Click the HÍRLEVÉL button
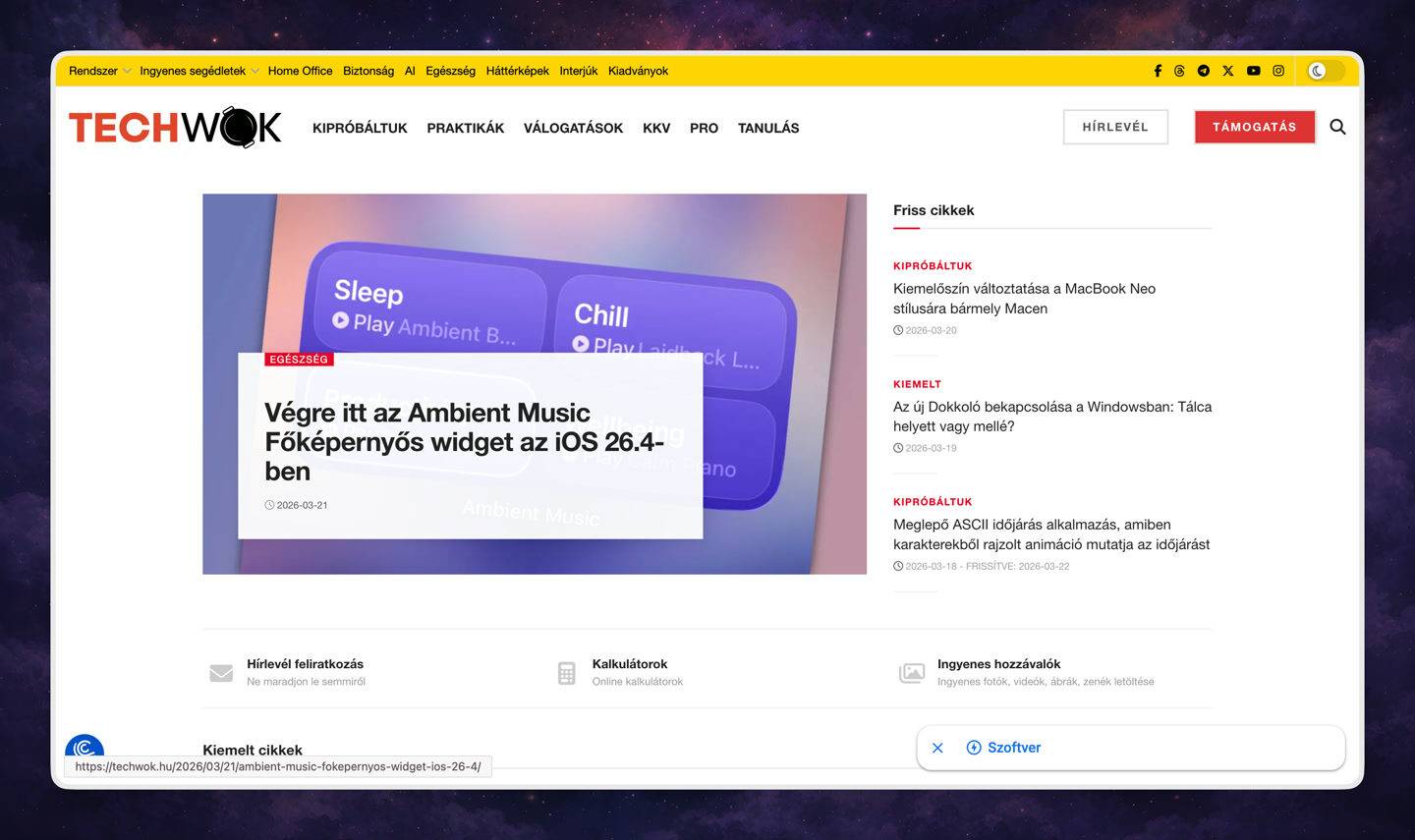 (1115, 127)
